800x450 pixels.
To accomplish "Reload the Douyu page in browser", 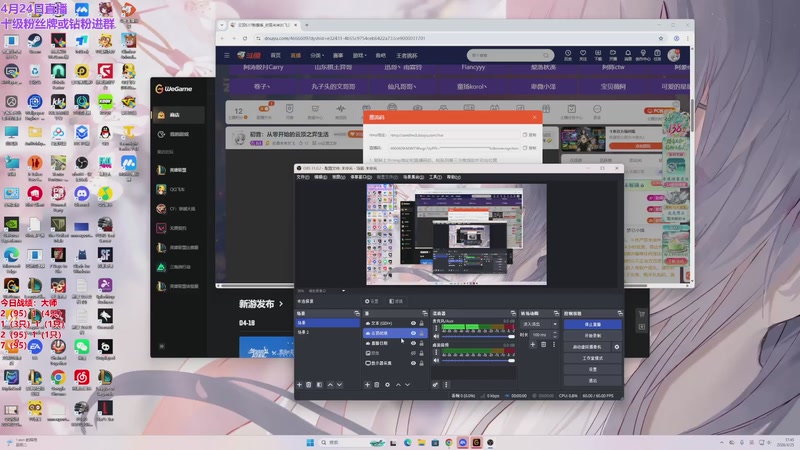I will tap(245, 38).
